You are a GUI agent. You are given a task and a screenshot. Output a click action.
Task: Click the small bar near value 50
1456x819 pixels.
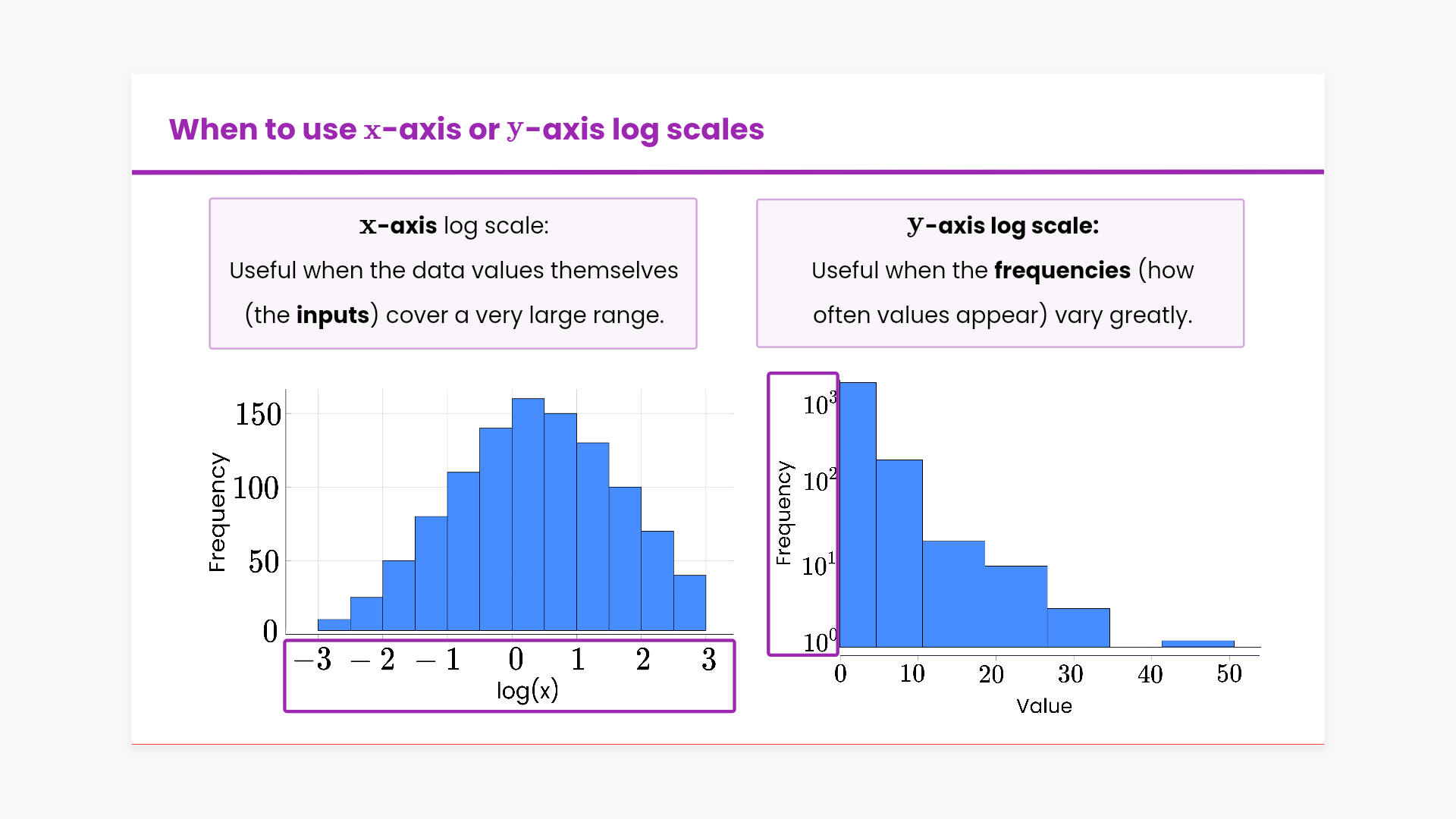coord(1197,644)
